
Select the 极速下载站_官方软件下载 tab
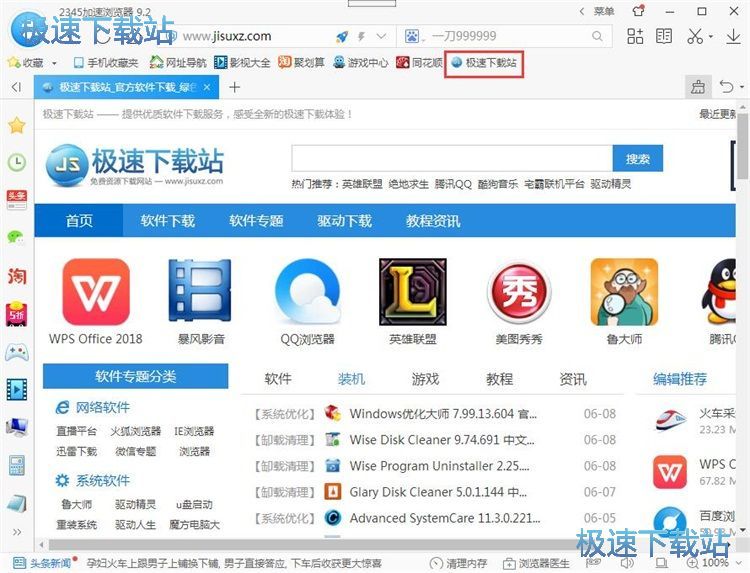coord(126,87)
